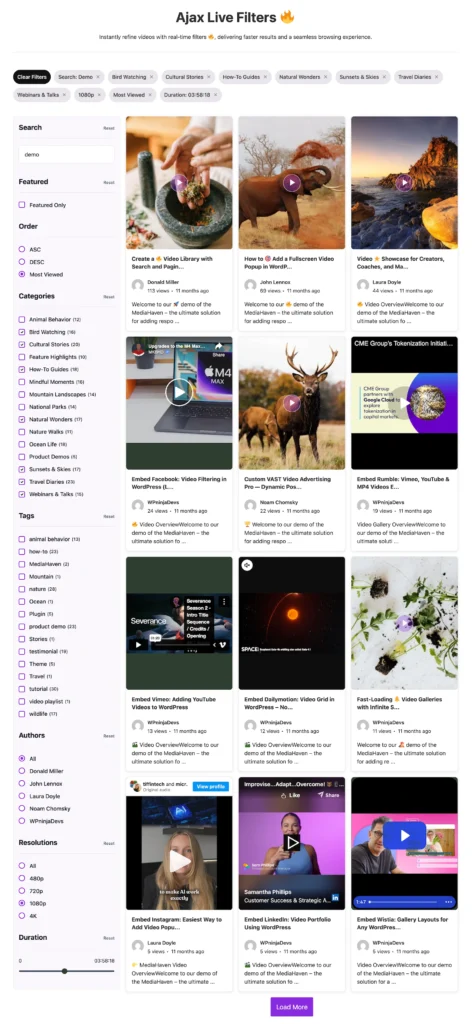Reset the Resolutions filter
The image size is (472, 1024).
[108, 843]
